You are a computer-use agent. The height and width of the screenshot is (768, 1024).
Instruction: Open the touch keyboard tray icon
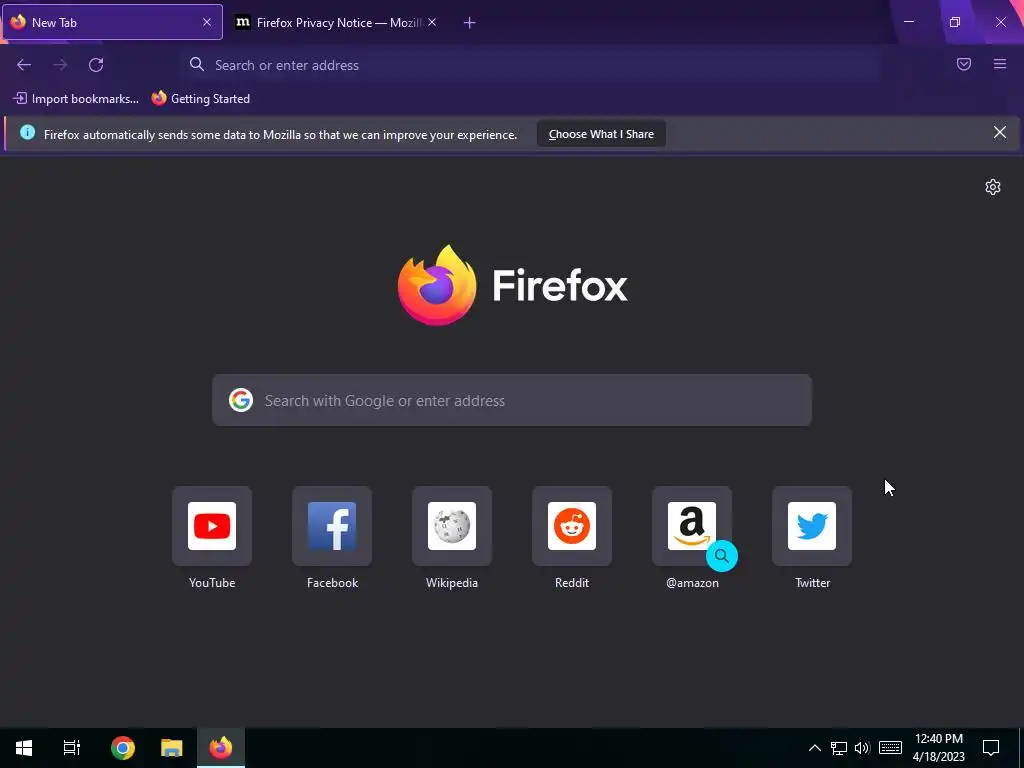(890, 748)
